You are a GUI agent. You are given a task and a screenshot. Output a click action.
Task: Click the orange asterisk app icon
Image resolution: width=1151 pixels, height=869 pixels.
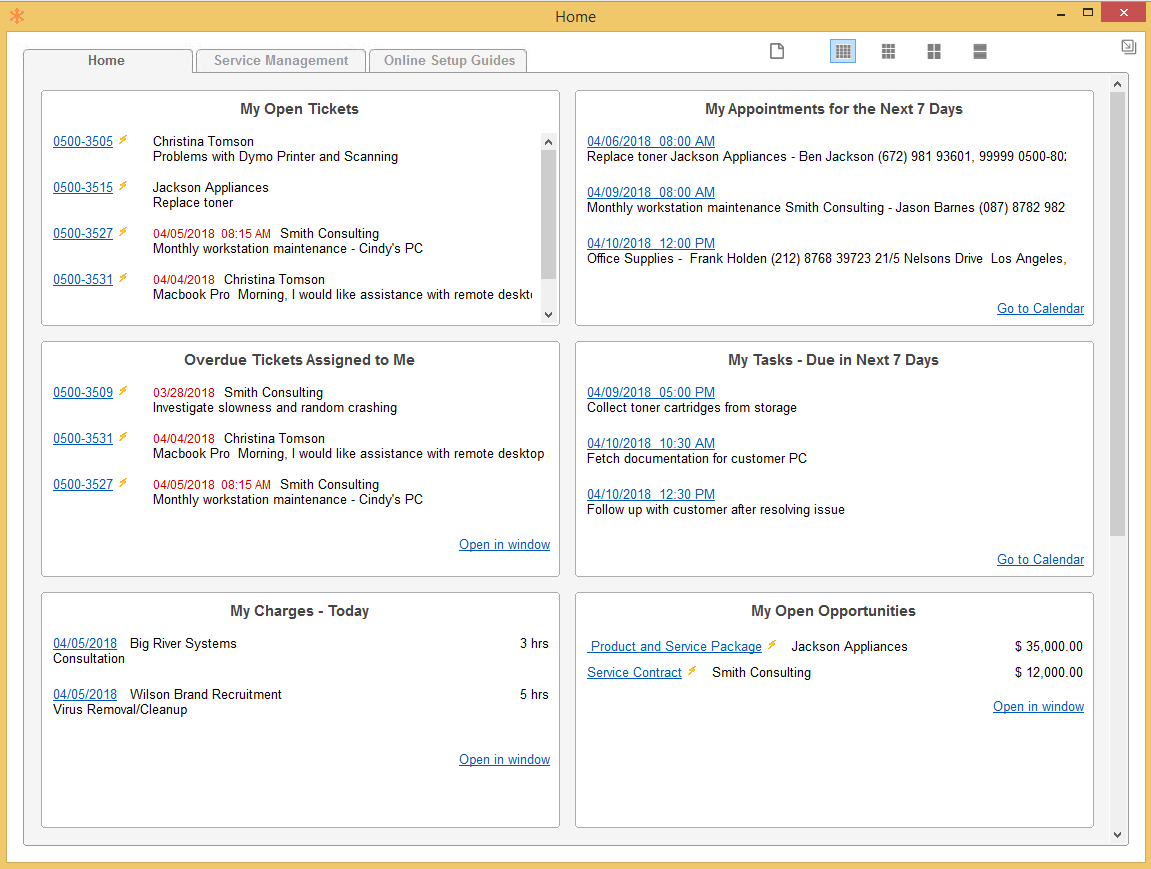[16, 16]
